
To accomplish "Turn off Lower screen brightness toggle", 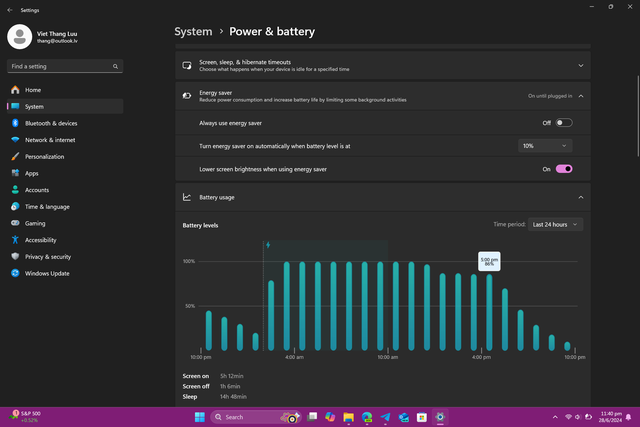I will (x=564, y=169).
